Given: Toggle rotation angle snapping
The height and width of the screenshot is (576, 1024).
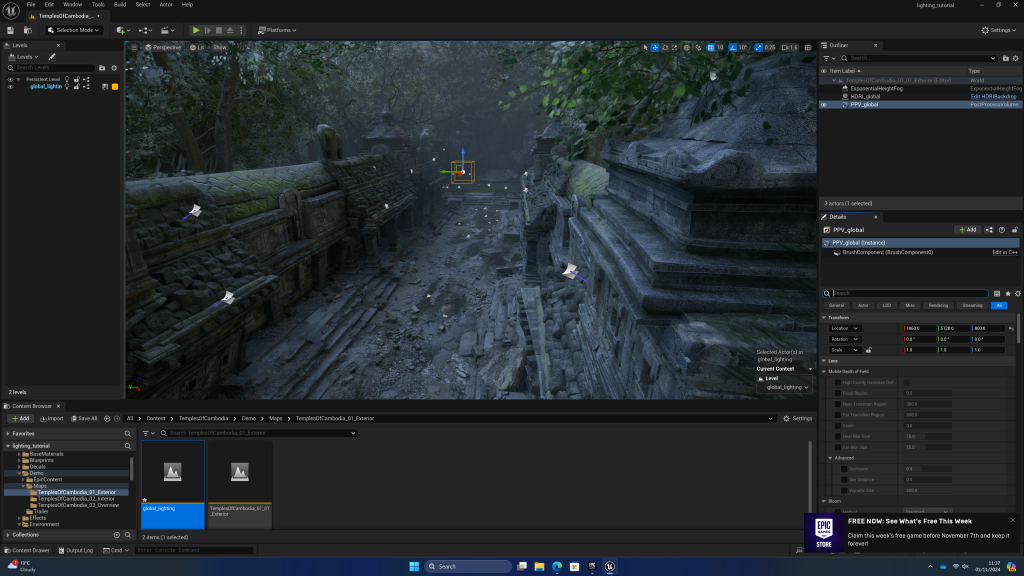Looking at the screenshot, I should 733,47.
